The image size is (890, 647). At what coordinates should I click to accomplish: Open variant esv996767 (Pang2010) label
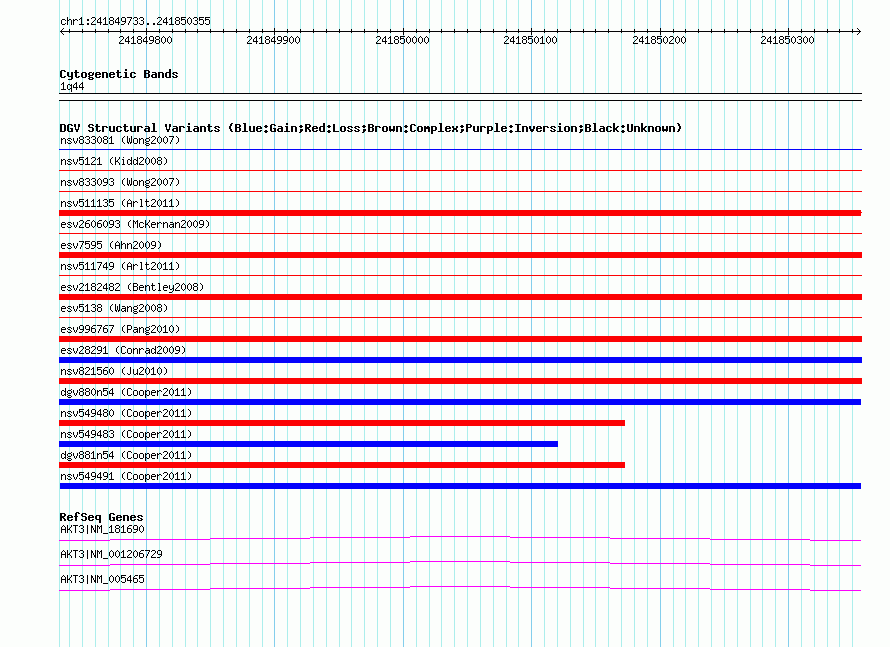pos(120,329)
